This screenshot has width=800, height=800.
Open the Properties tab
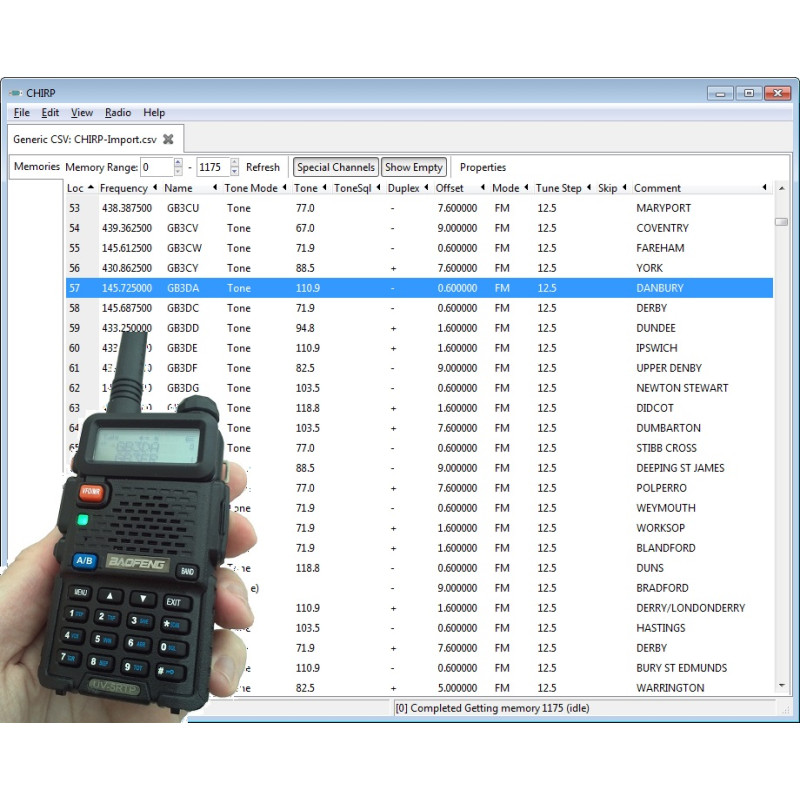(x=483, y=167)
